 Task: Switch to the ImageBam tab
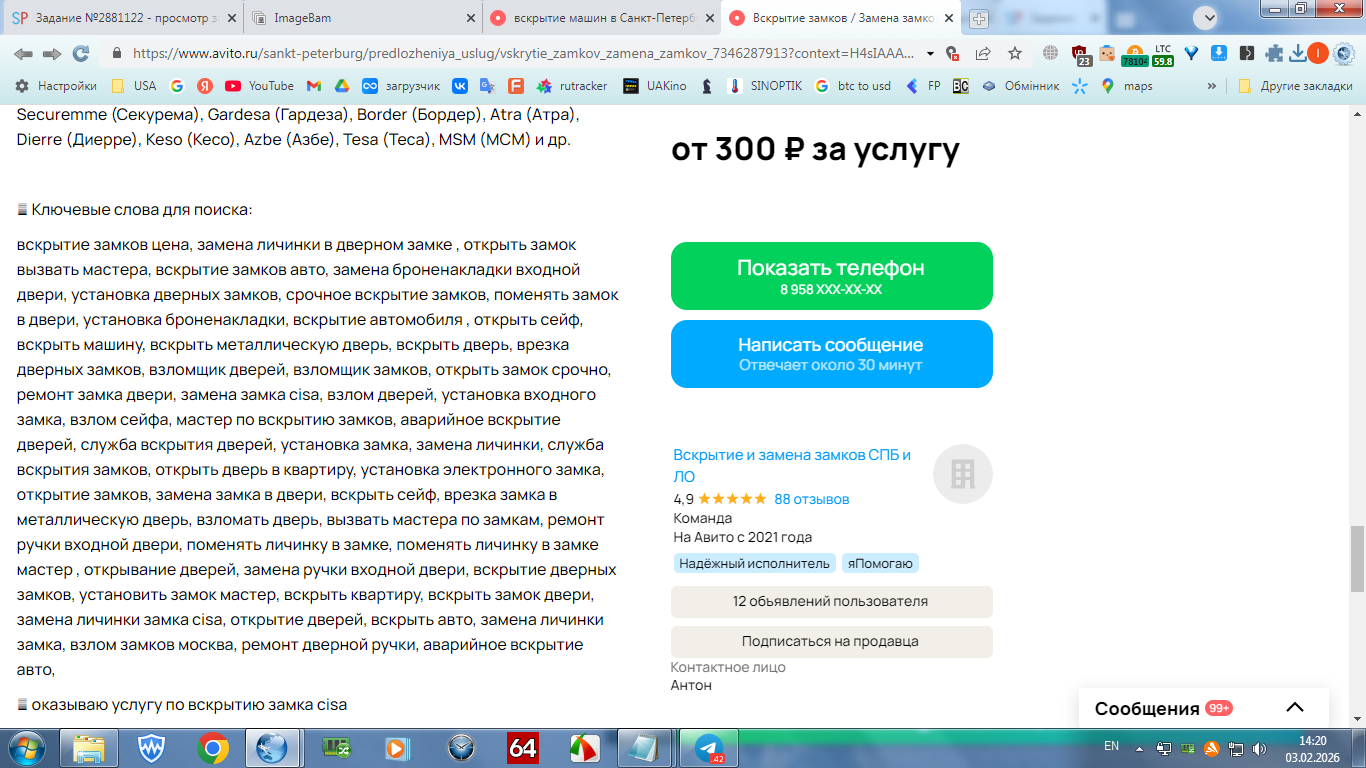pos(362,18)
